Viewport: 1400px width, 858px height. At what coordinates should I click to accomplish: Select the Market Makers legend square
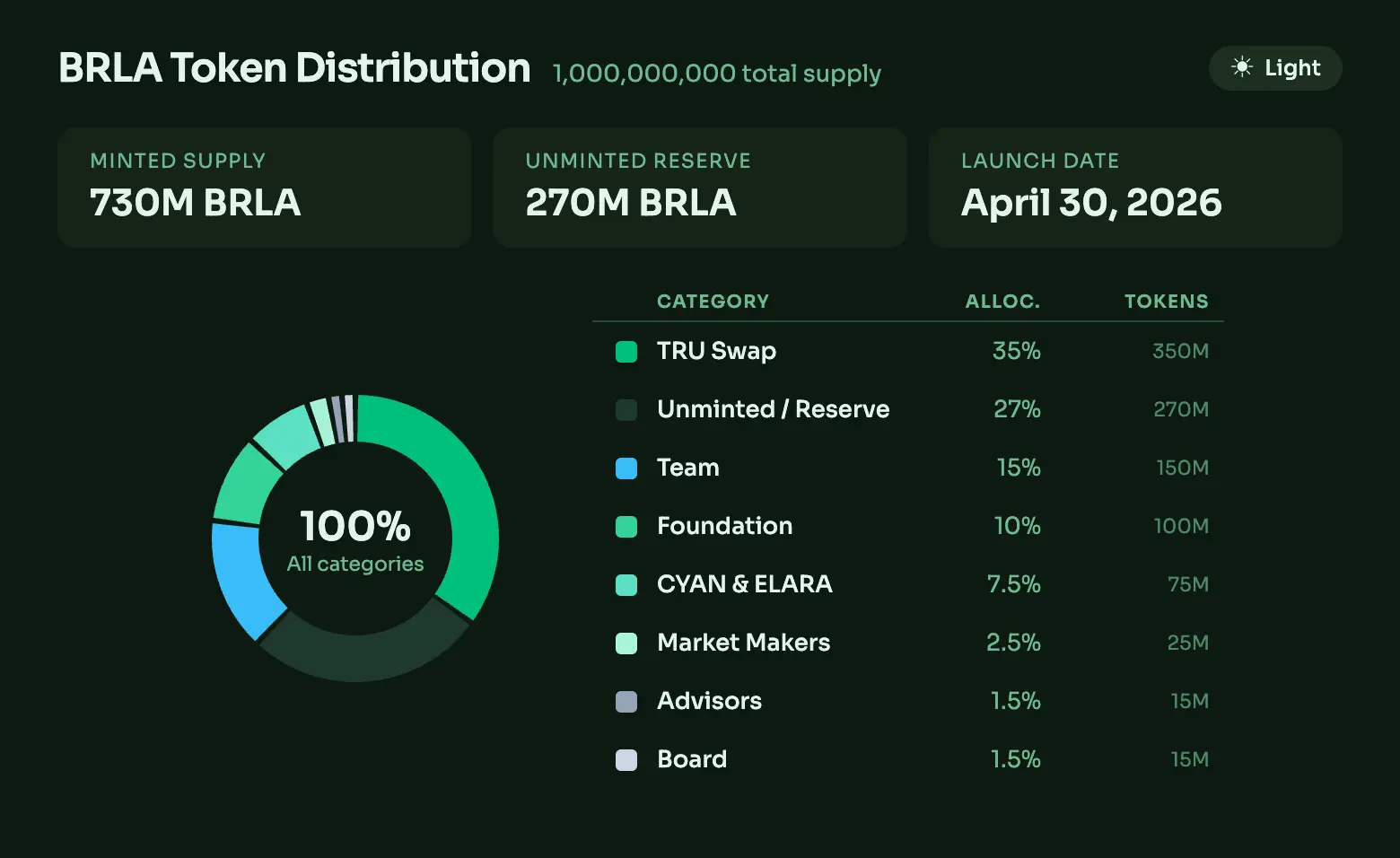[x=626, y=643]
